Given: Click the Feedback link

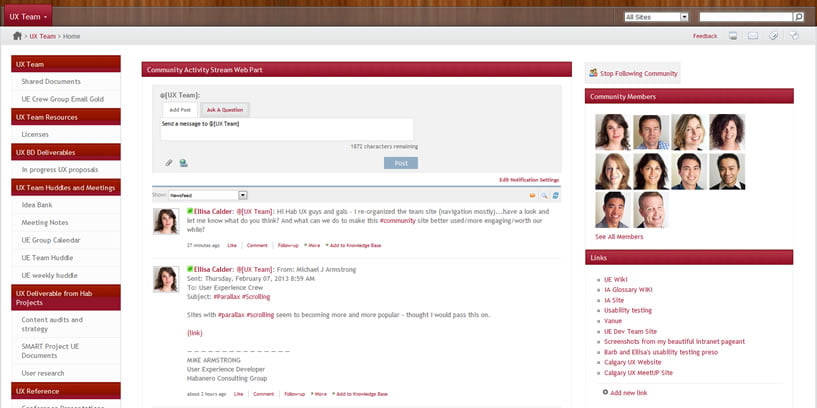Looking at the screenshot, I should coord(705,36).
